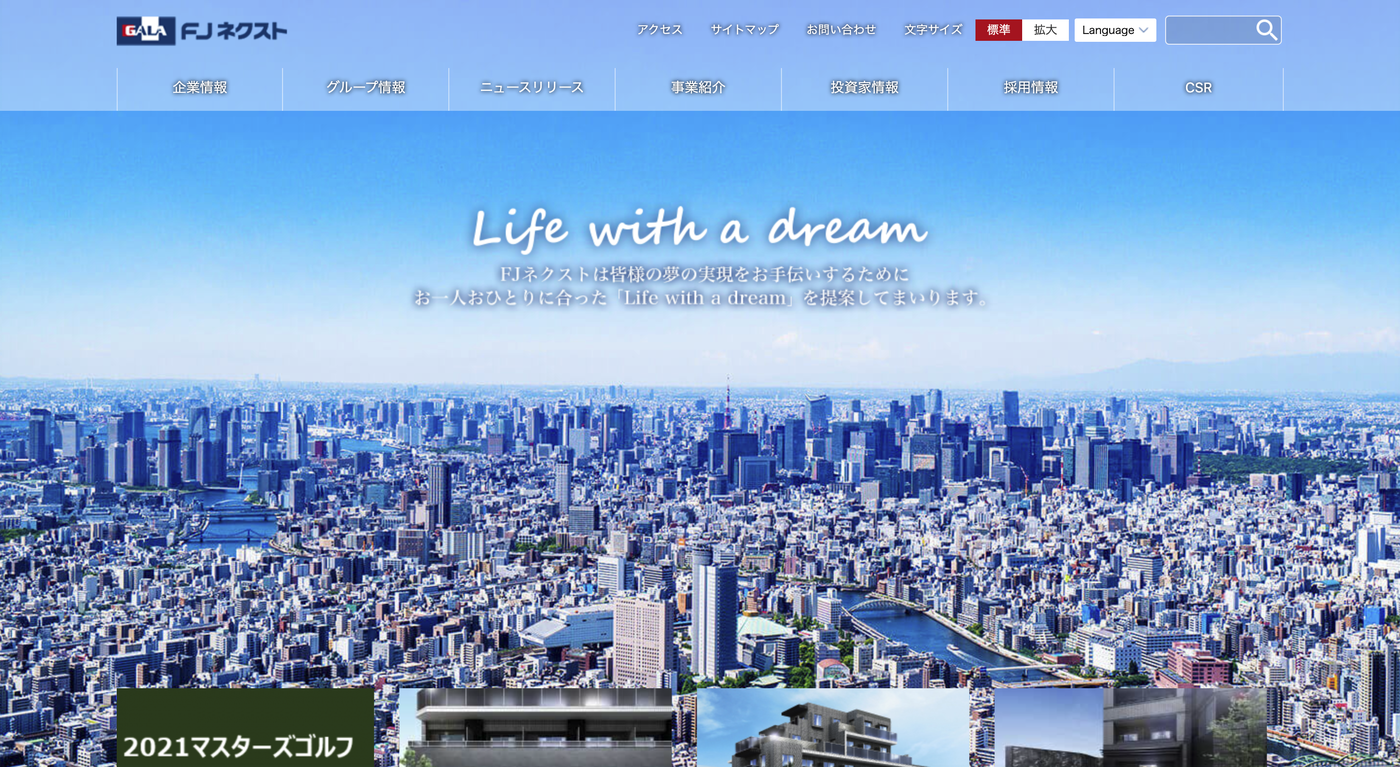Click the 文字サイズ label
Image resolution: width=1400 pixels, height=767 pixels.
click(x=933, y=30)
